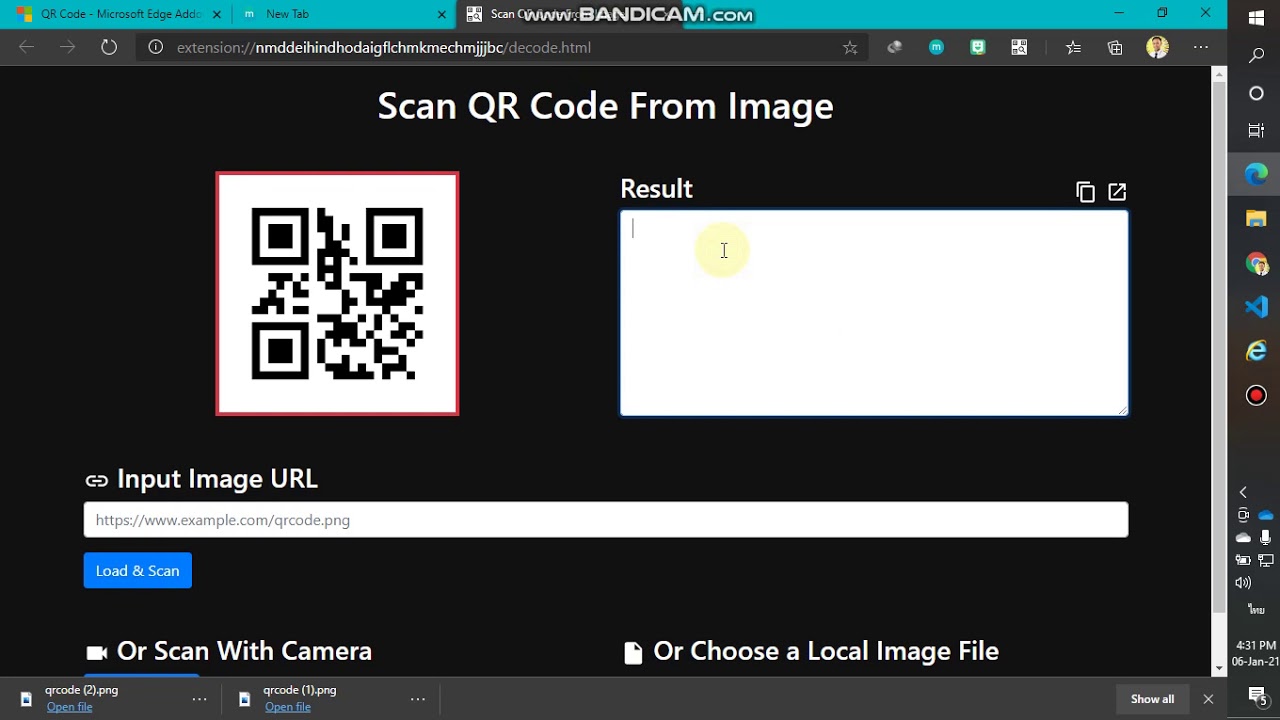Open the QR code scanner extension icon
The width and height of the screenshot is (1280, 720).
(x=1019, y=47)
